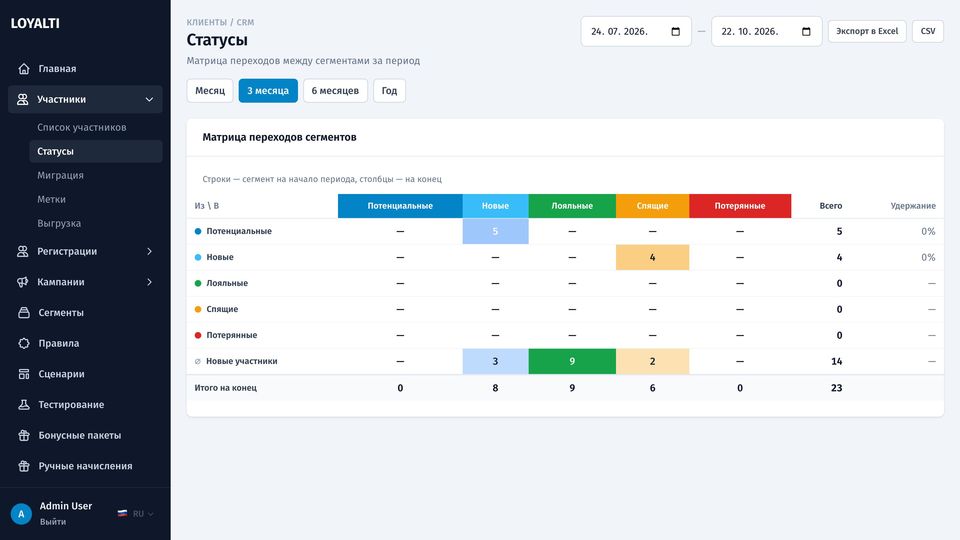
Task: Click the Потерянные row label
Action: pyautogui.click(x=231, y=335)
